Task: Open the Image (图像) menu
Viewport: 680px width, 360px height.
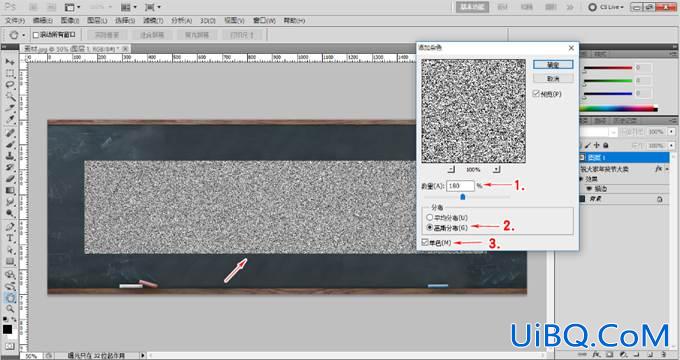Action: (69, 20)
